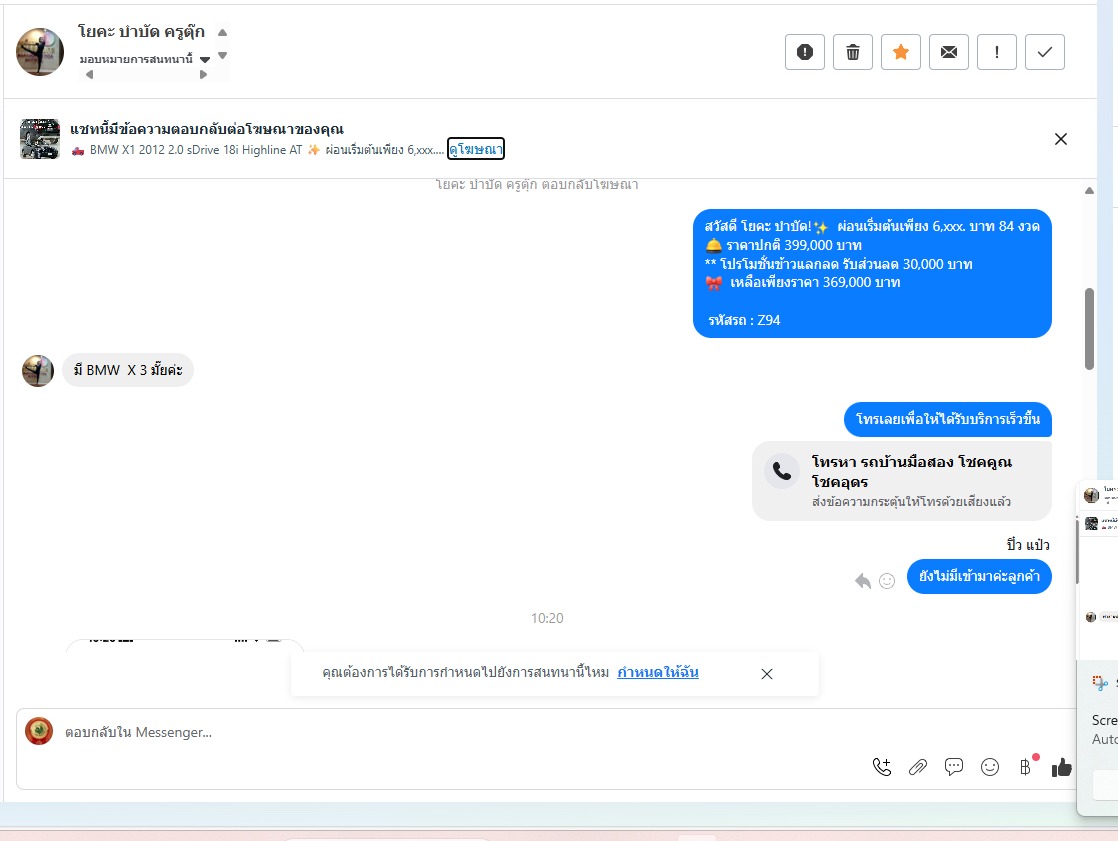1118x841 pixels.
Task: Toggle the orange star follow-up icon
Action: (x=901, y=52)
